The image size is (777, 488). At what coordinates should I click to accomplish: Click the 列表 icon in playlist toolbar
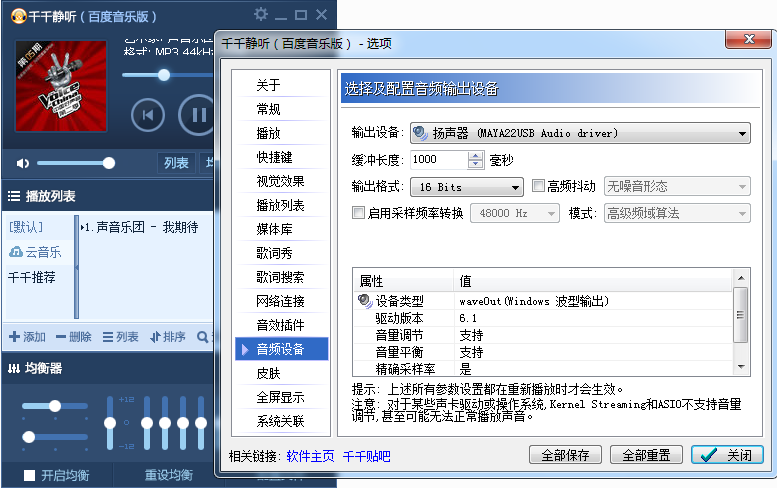(108, 337)
